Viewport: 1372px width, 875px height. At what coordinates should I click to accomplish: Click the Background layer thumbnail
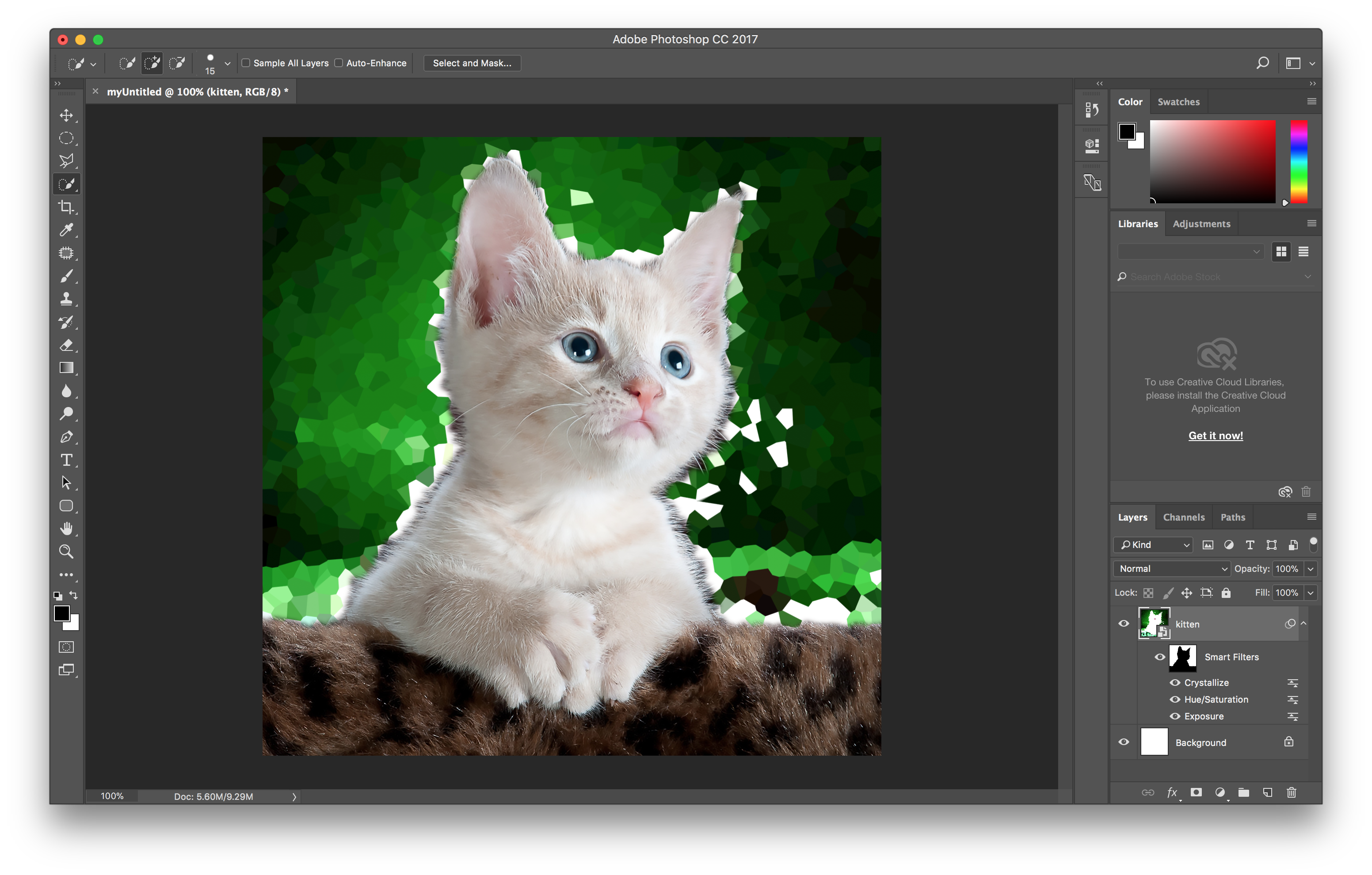pyautogui.click(x=1155, y=742)
